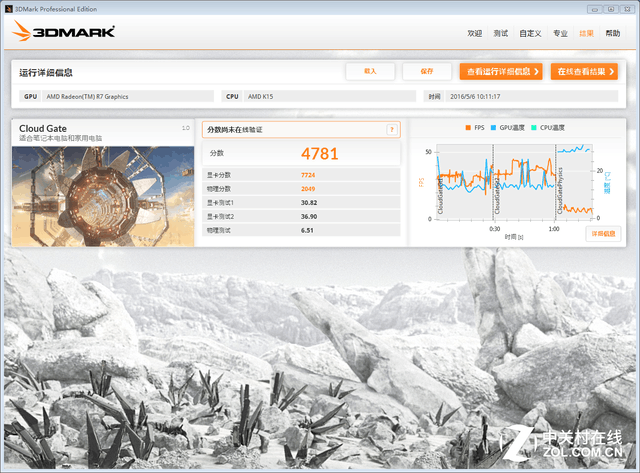This screenshot has width=640, height=473.
Task: Click the CPU field AMD K15
Action: [x=330, y=97]
